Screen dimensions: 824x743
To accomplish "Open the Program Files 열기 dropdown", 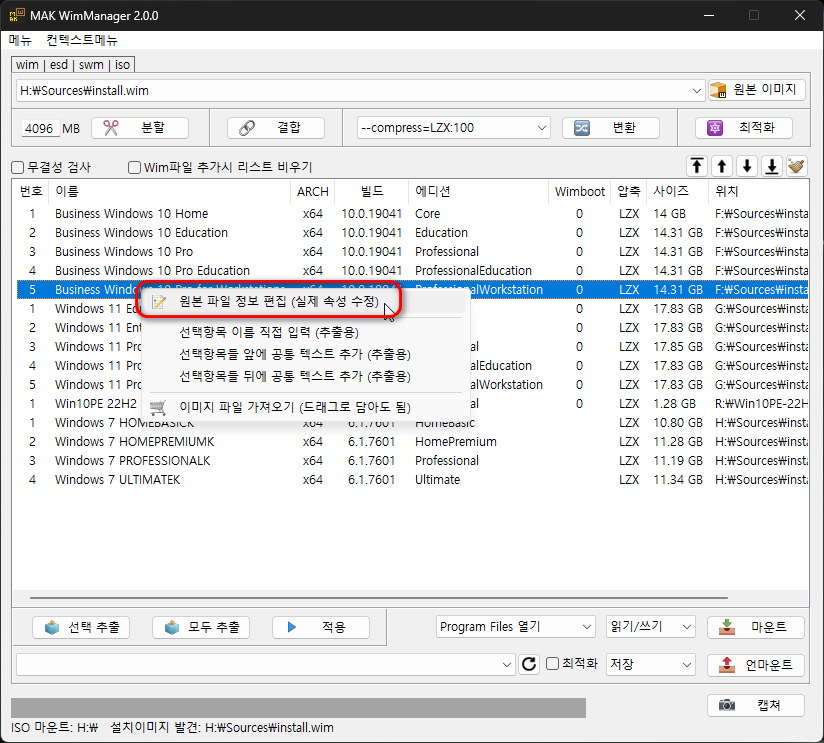I will 516,627.
